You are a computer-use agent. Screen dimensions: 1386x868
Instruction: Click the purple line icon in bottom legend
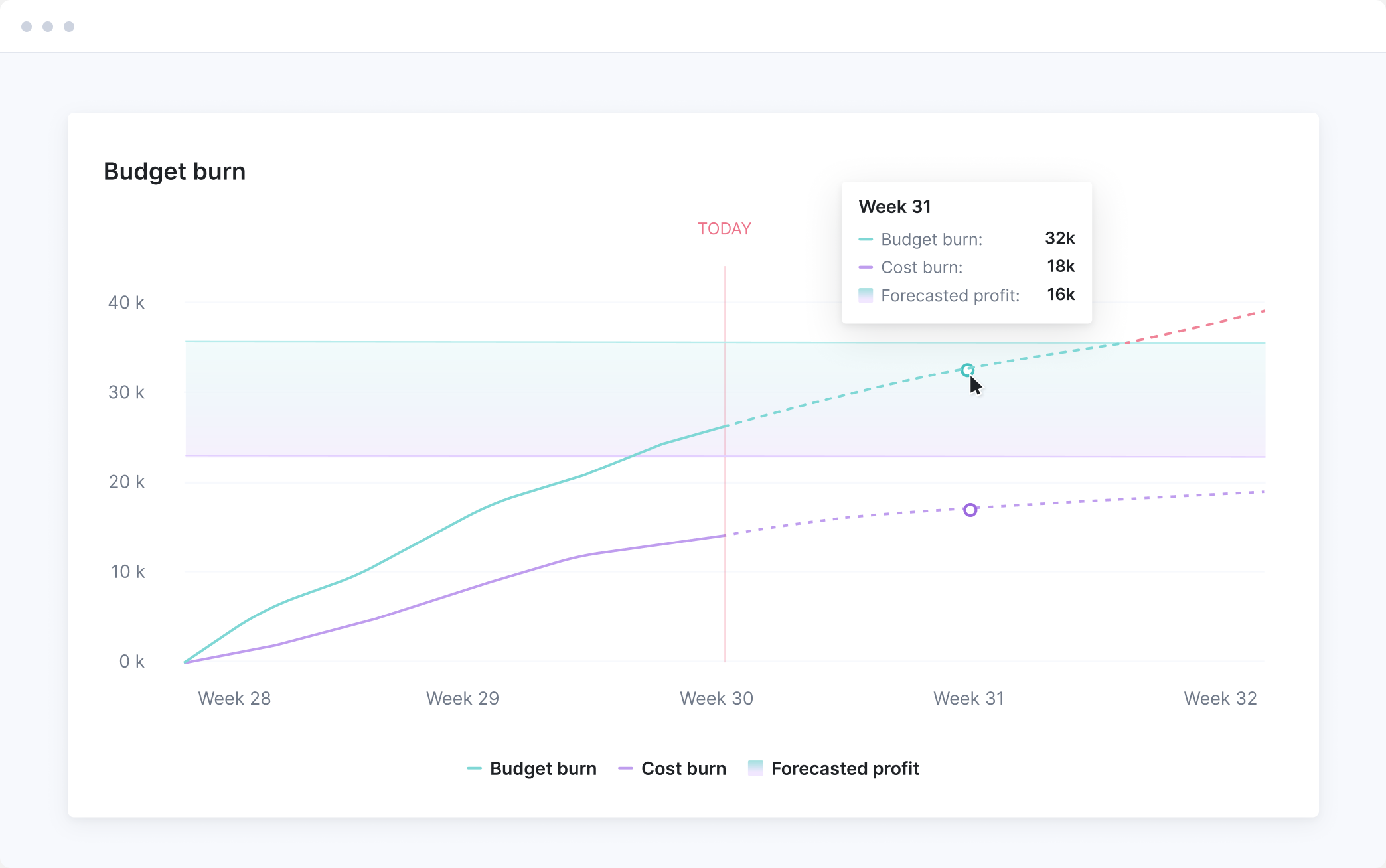(x=625, y=768)
